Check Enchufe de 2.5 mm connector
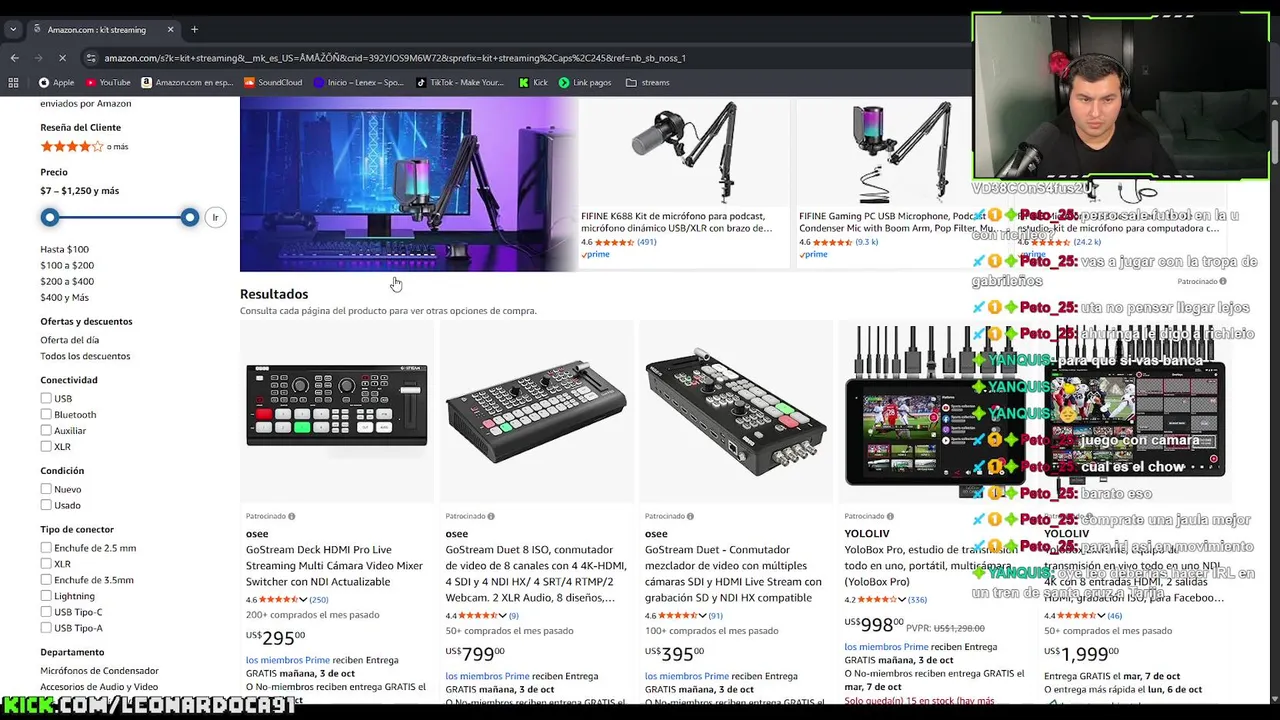Image resolution: width=1280 pixels, height=720 pixels. (46, 548)
